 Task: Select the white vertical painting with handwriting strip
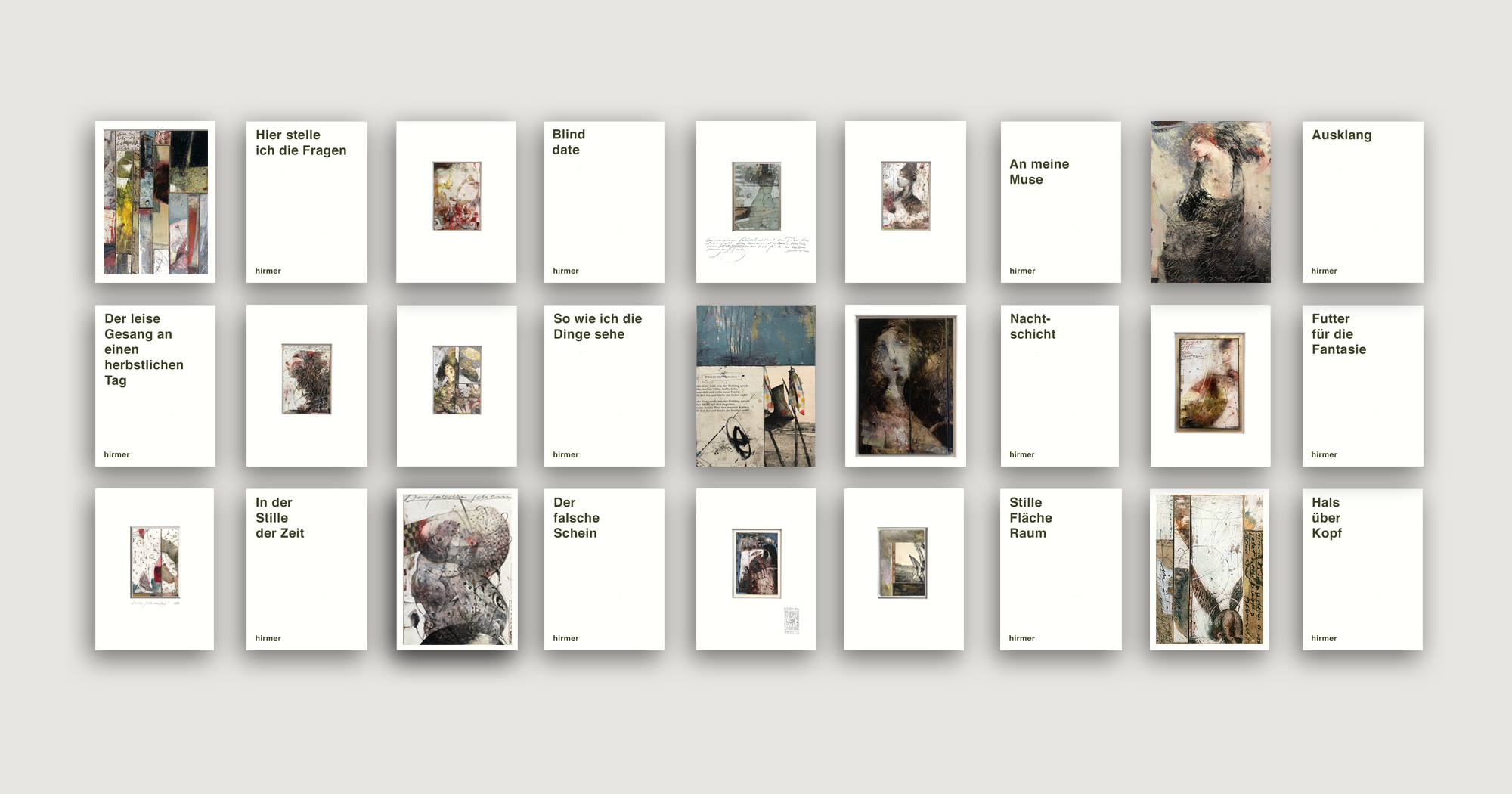(x=1210, y=569)
